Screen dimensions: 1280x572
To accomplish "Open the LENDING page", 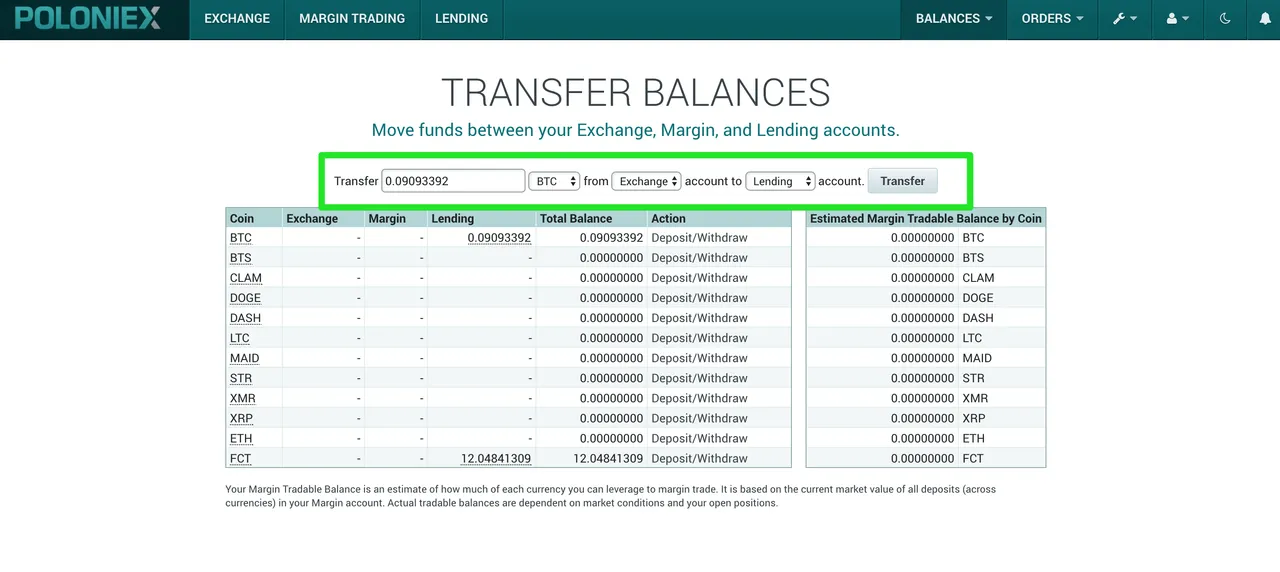I will coord(462,19).
